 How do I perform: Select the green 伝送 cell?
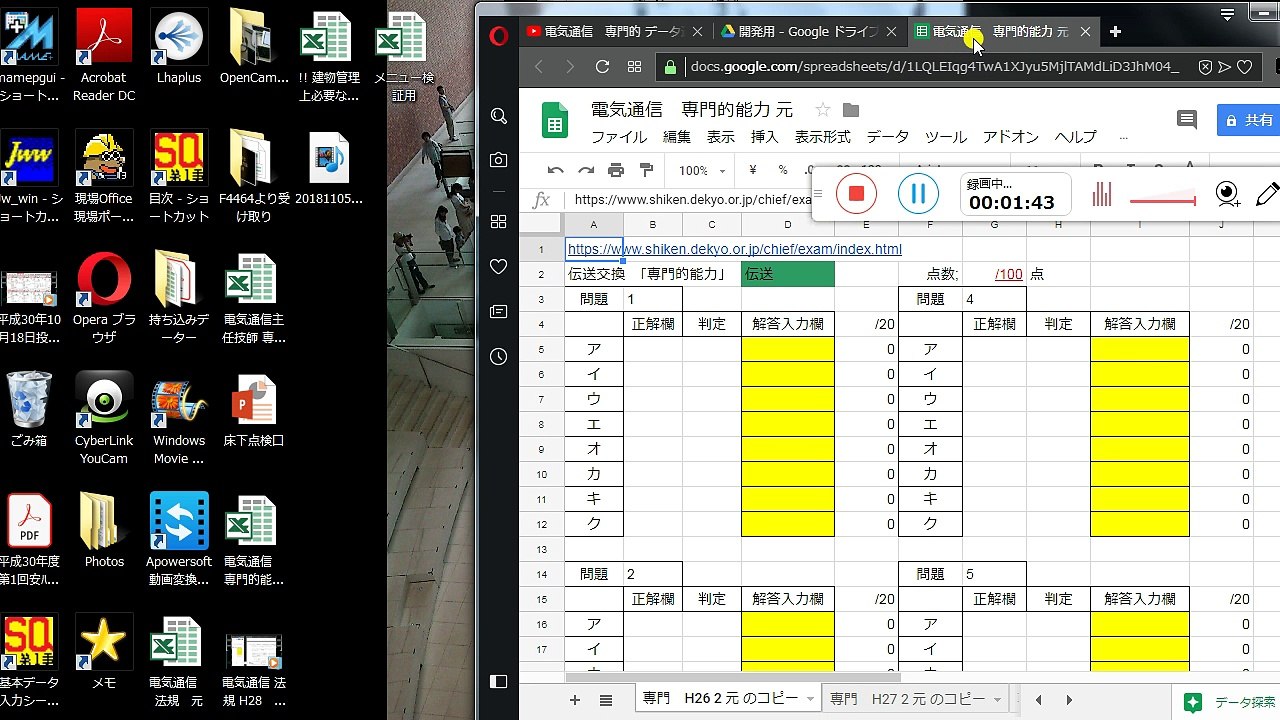click(788, 274)
